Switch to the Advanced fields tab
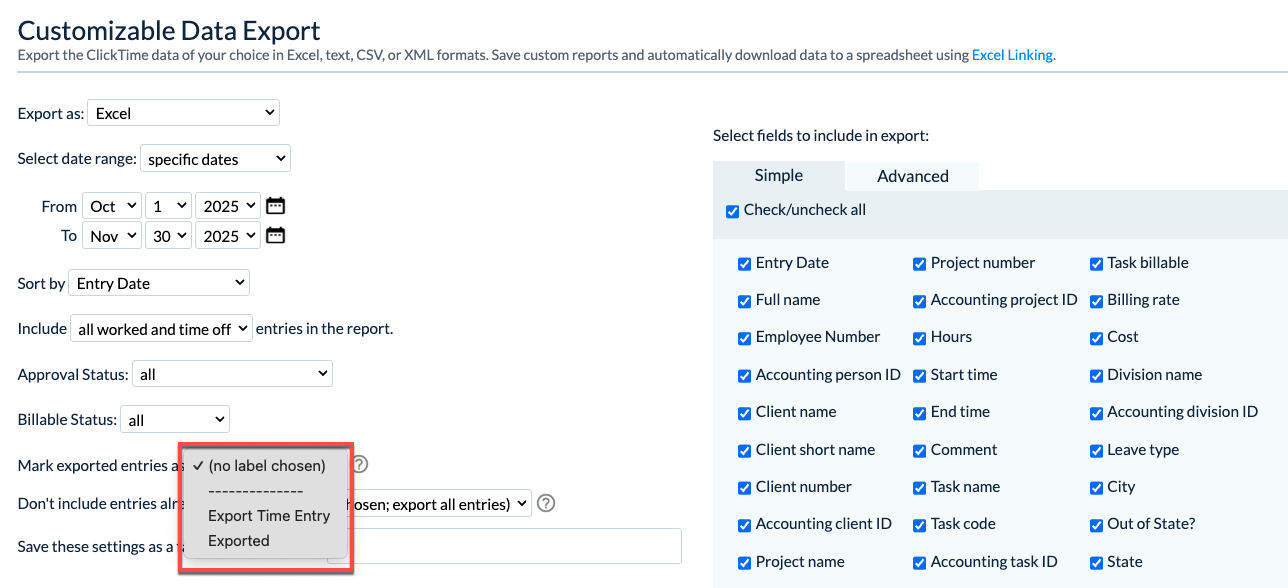1288x588 pixels. (x=913, y=176)
